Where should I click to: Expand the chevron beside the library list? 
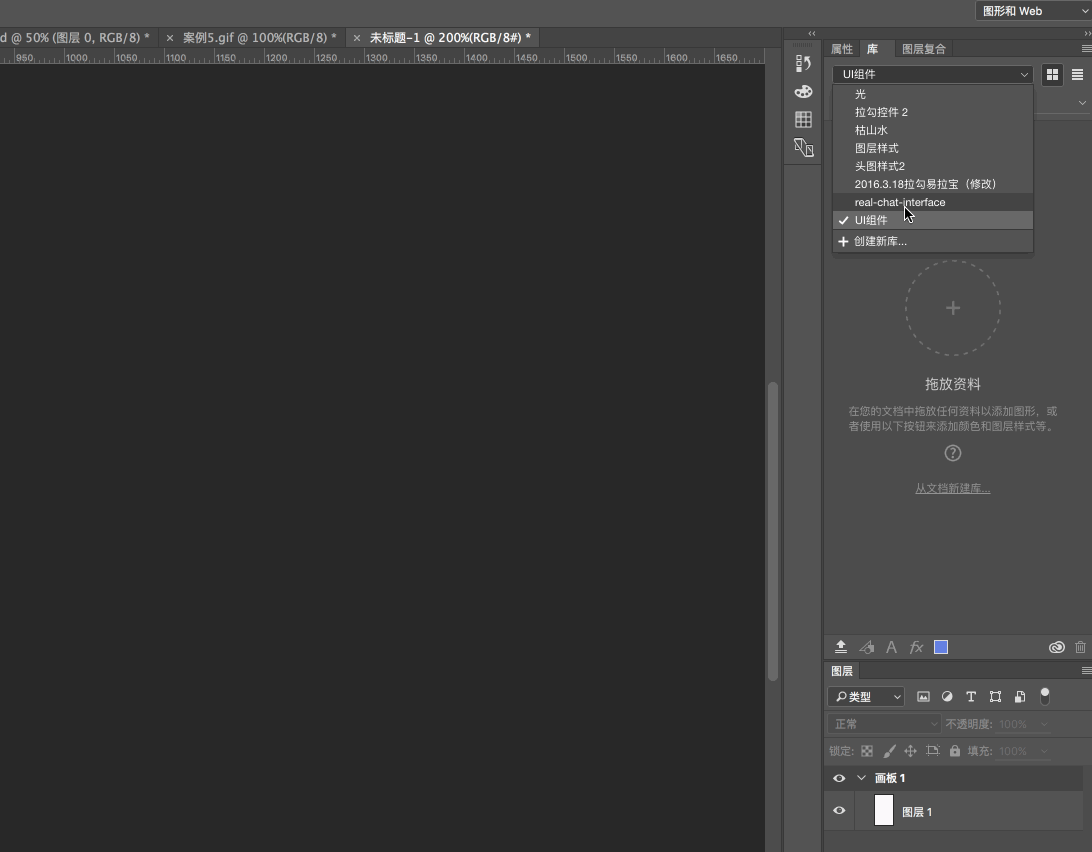coord(1082,103)
